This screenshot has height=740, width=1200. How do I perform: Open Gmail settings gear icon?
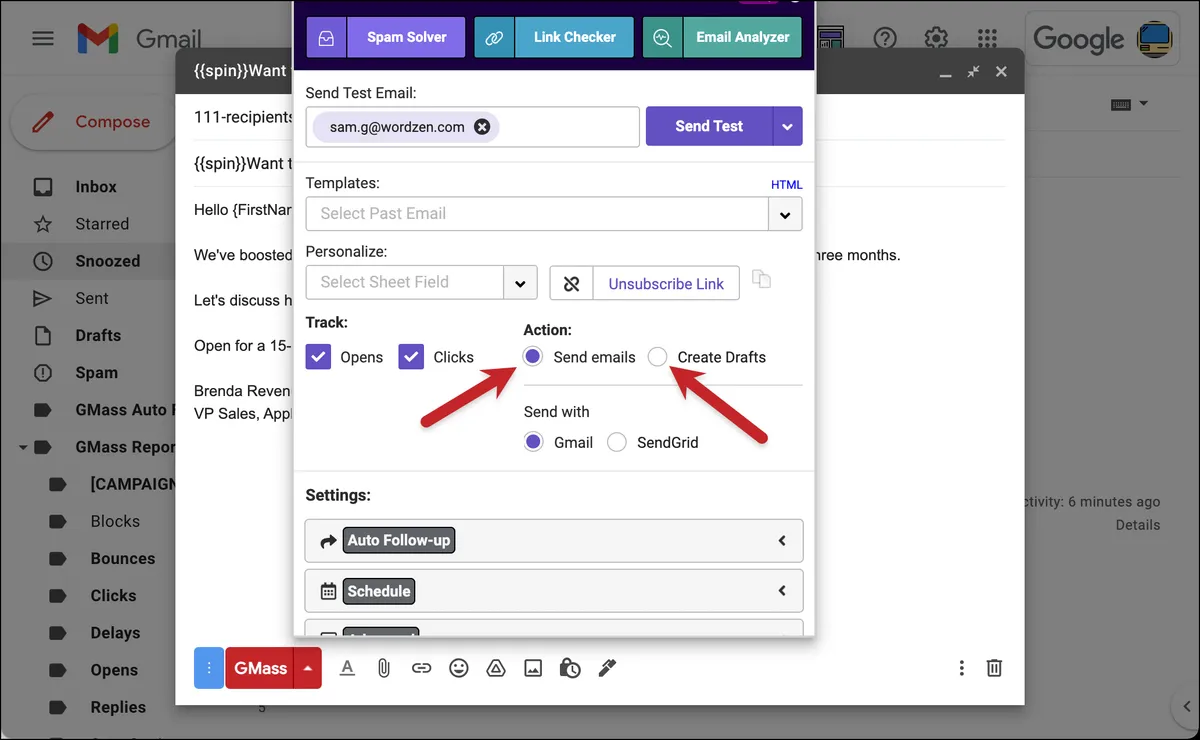[x=936, y=38]
